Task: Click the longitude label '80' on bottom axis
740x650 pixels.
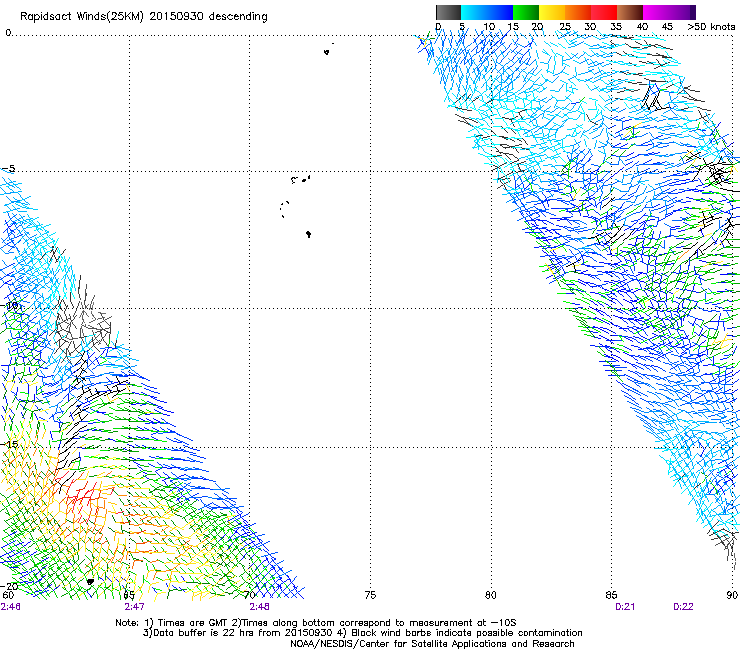Action: [x=491, y=595]
